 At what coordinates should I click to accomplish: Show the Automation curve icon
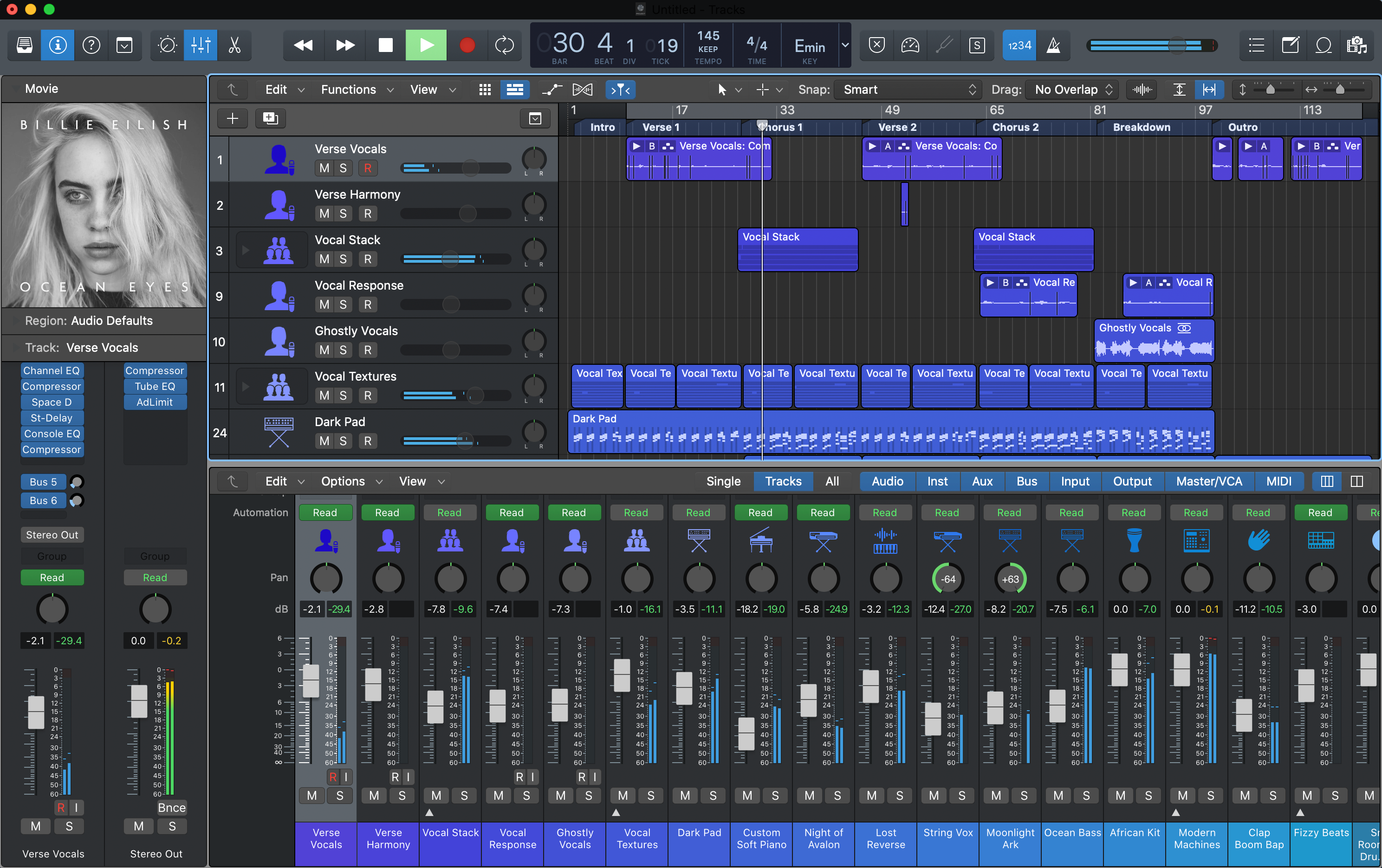click(552, 90)
